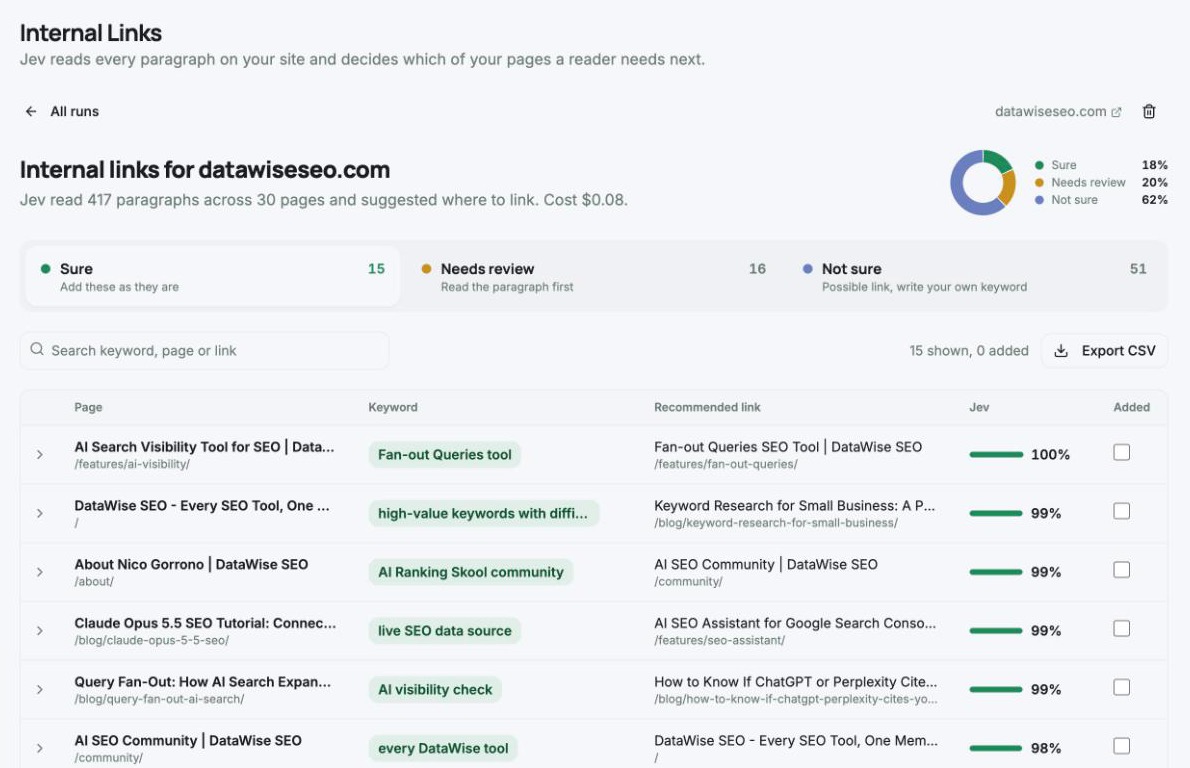Image resolution: width=1190 pixels, height=768 pixels.
Task: Click the purple Not sure legend dot
Action: (1039, 200)
